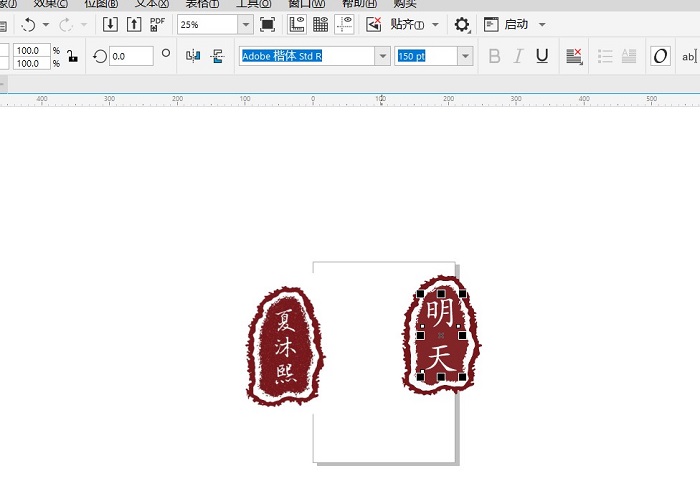The image size is (700, 481).
Task: Open the 帮助 menu
Action: [359, 4]
